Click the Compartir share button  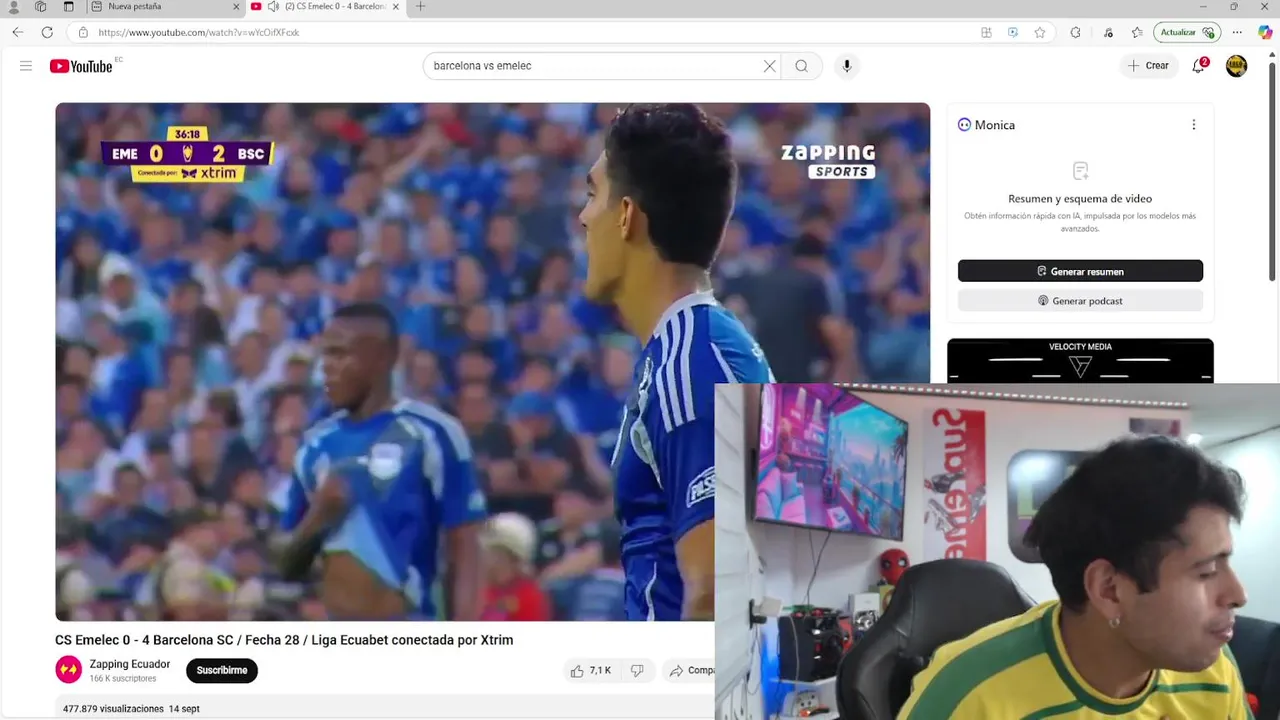(x=690, y=671)
